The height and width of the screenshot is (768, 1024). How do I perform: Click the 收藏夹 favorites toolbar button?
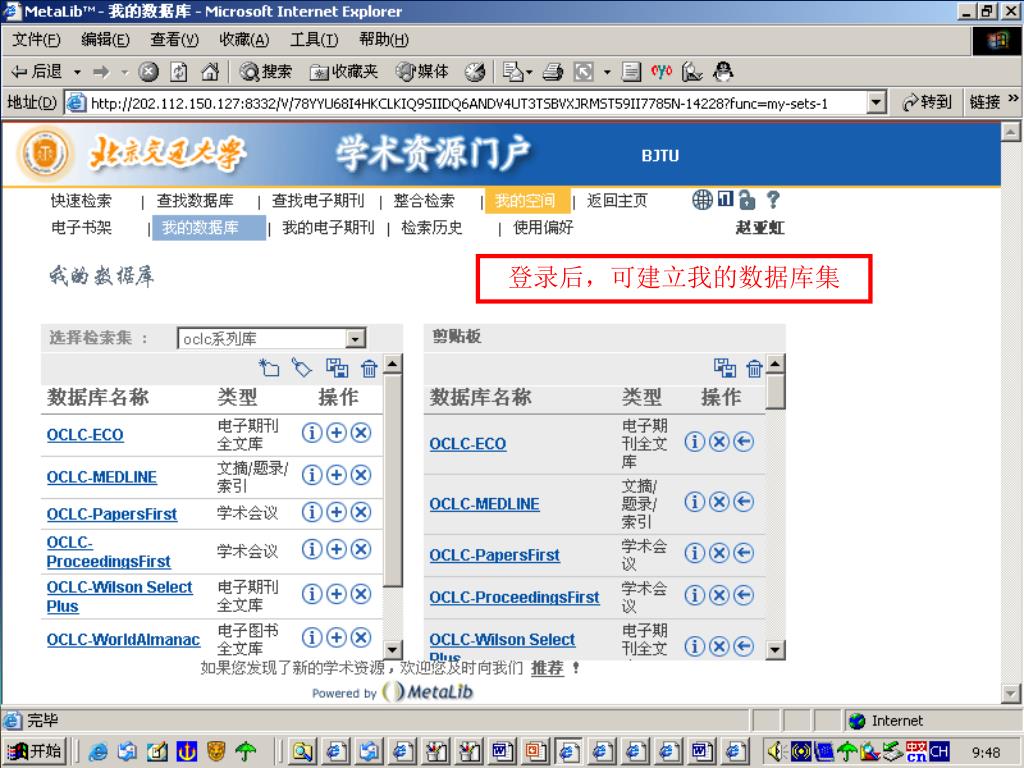[344, 71]
